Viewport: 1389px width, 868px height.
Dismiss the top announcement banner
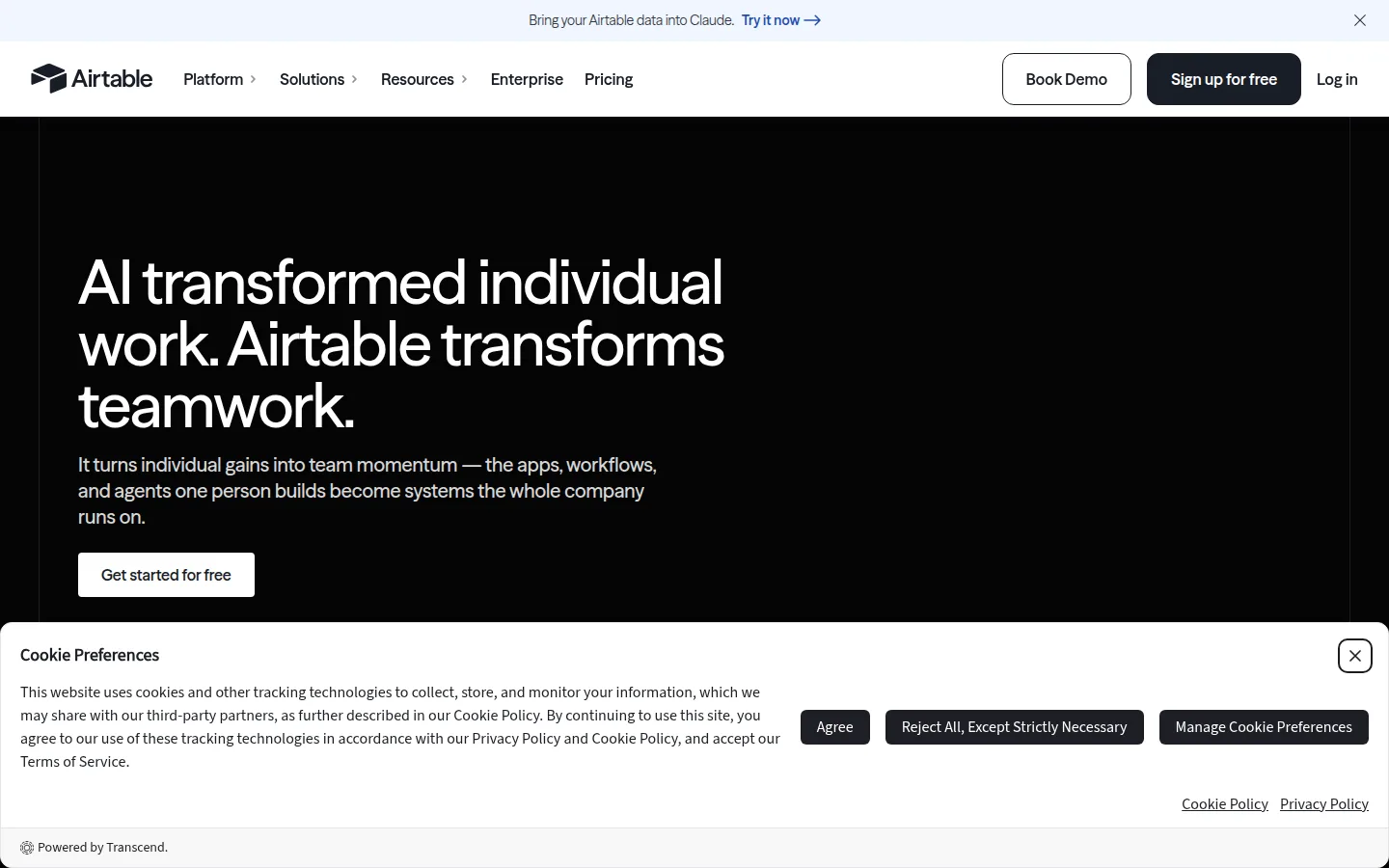coord(1360,20)
